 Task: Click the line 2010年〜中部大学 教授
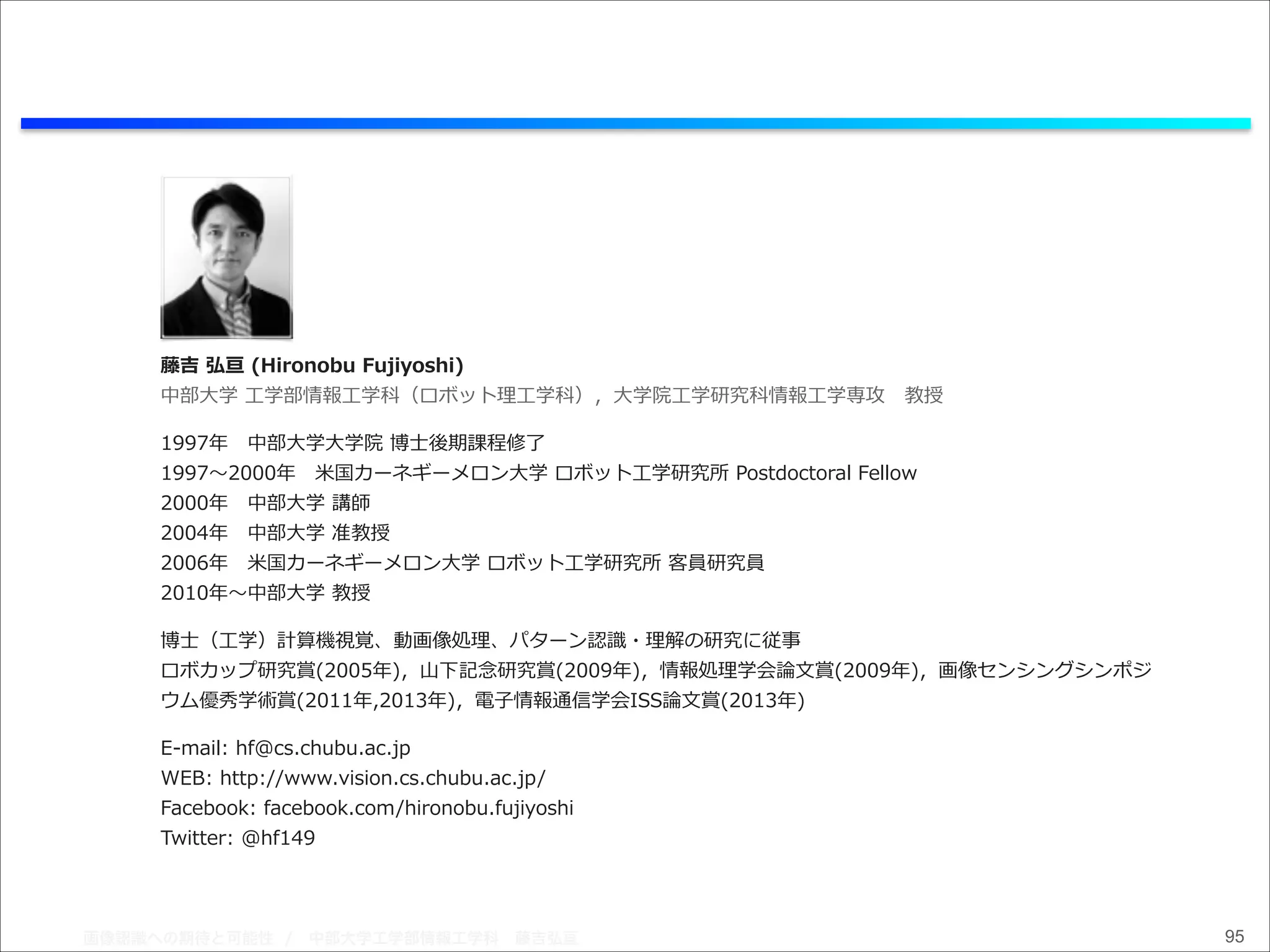[265, 593]
